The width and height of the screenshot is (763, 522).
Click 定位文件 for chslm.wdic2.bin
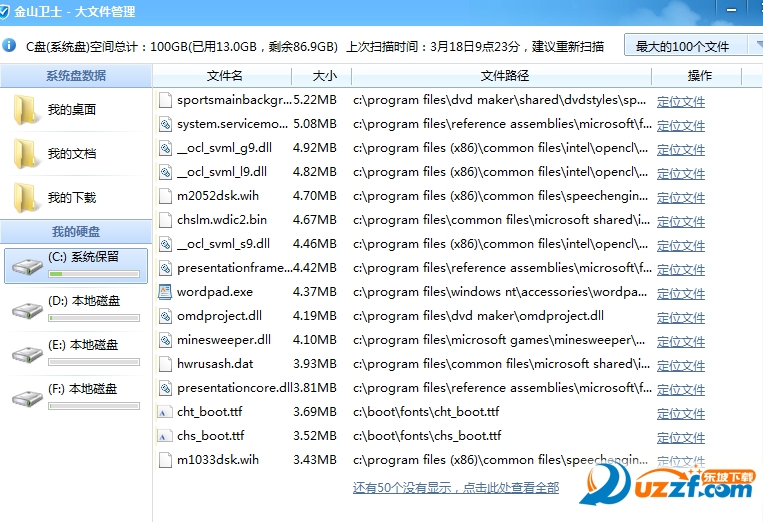tap(681, 221)
